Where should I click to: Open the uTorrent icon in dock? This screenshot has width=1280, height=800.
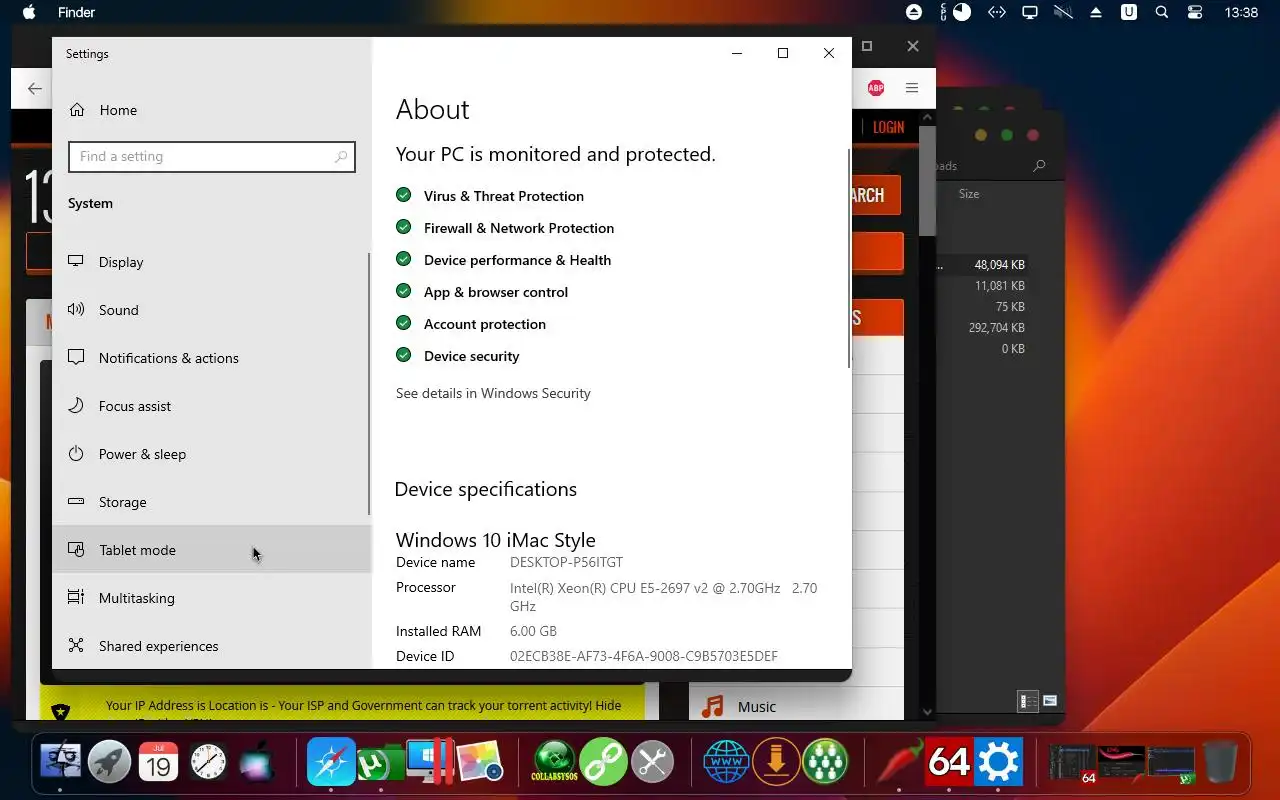[381, 765]
